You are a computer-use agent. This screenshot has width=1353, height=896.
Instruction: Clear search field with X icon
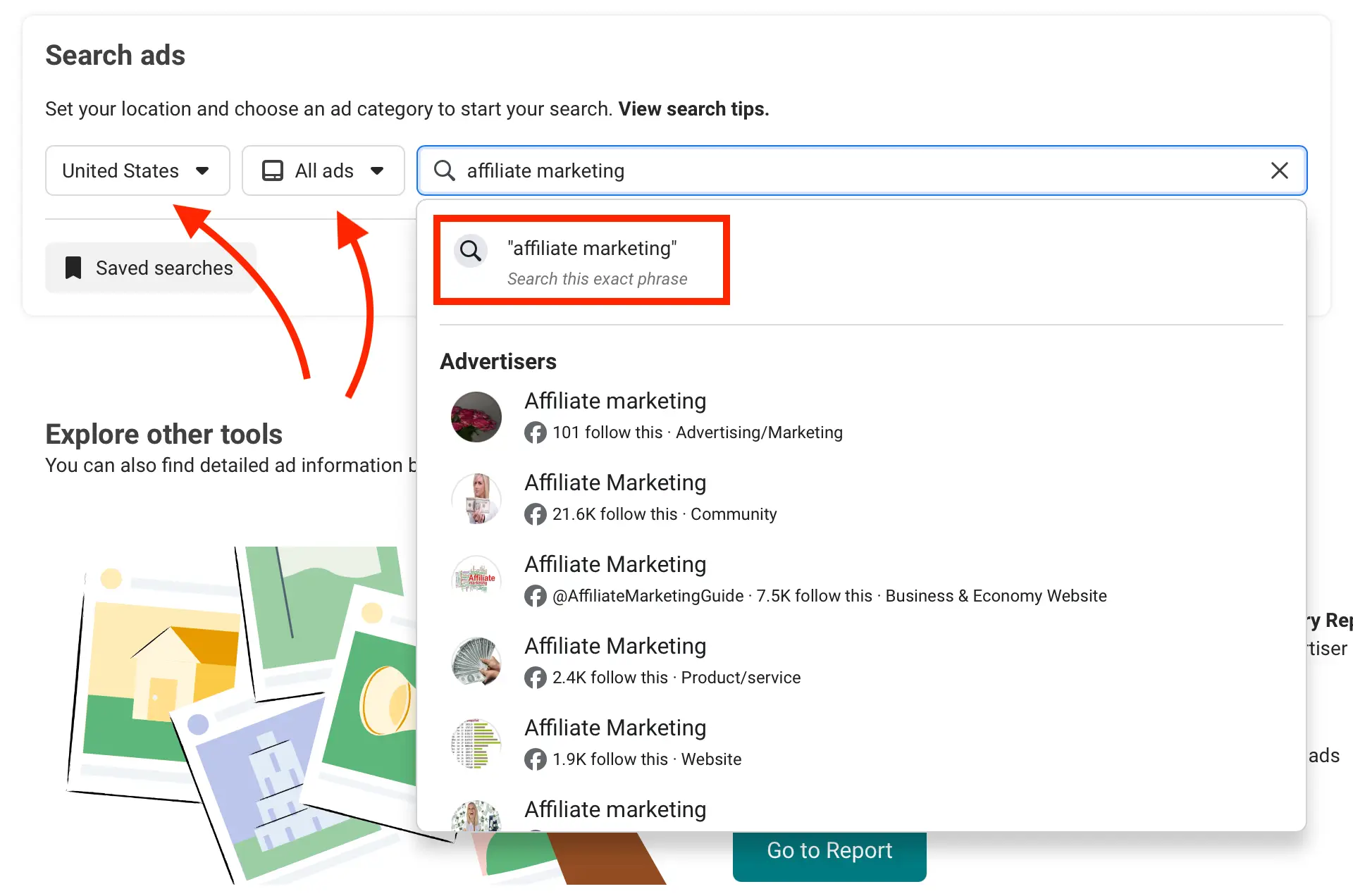(1279, 170)
